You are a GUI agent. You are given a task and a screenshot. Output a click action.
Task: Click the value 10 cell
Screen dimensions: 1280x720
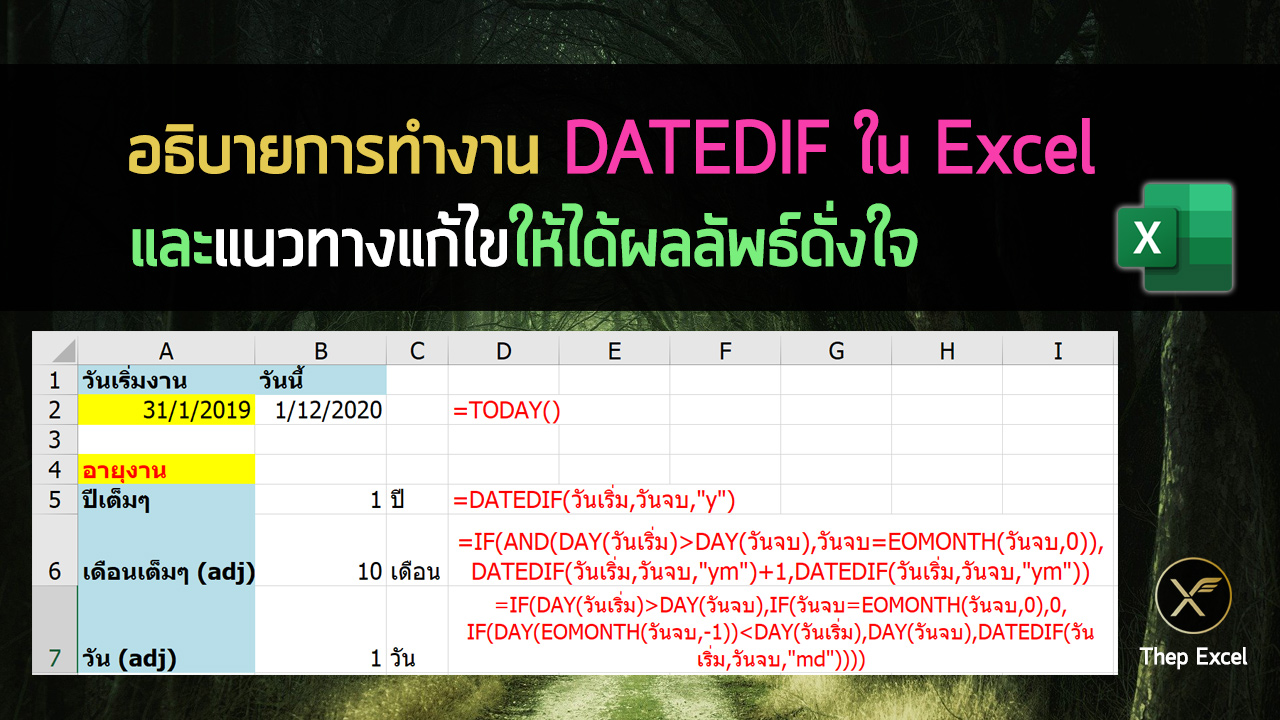(321, 550)
